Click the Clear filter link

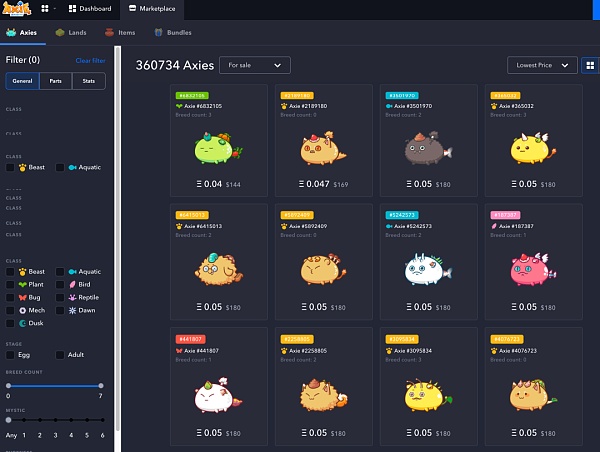click(x=90, y=61)
